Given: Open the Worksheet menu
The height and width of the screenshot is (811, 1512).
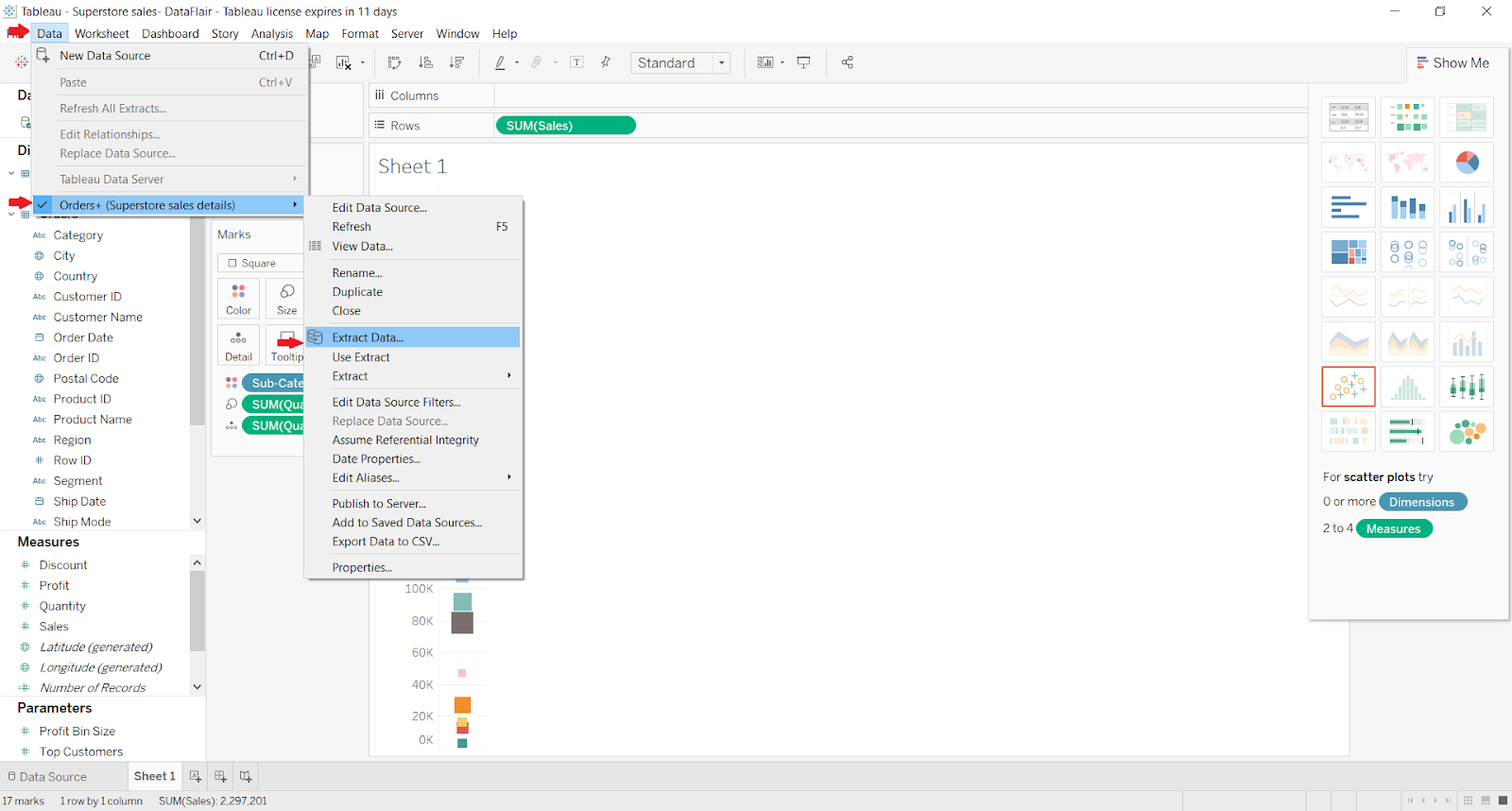Looking at the screenshot, I should coord(102,33).
